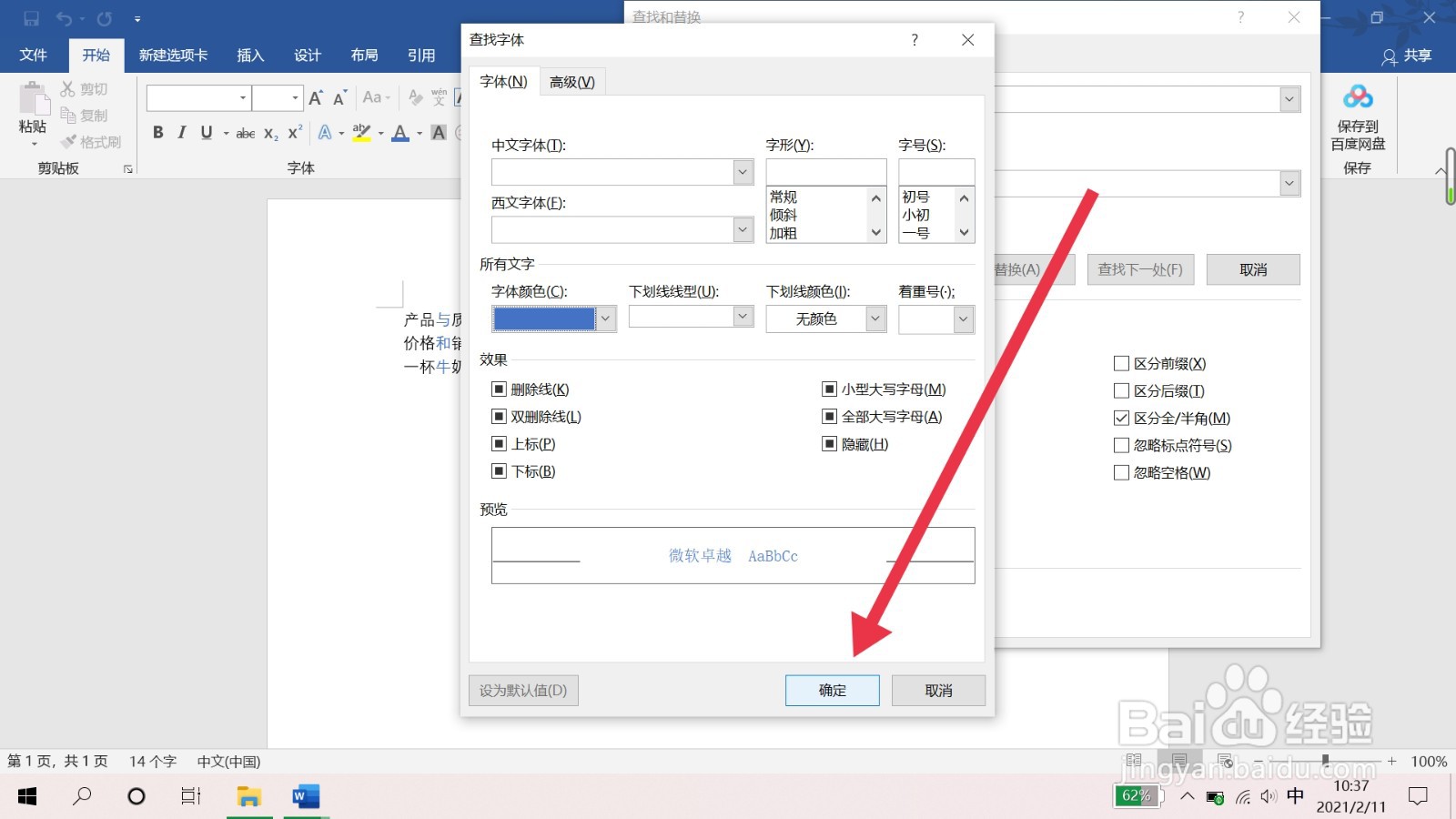Confirm with the 确定 button
Image resolution: width=1456 pixels, height=819 pixels.
[x=833, y=691]
